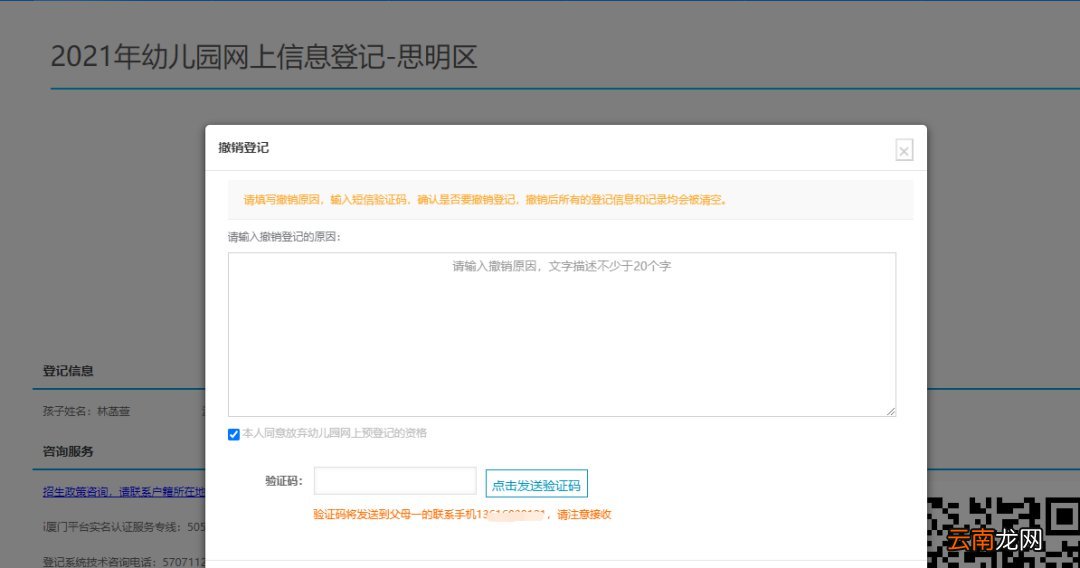Click the 登记系统技术咨询电话 text
This screenshot has height=568, width=1080.
(x=124, y=562)
